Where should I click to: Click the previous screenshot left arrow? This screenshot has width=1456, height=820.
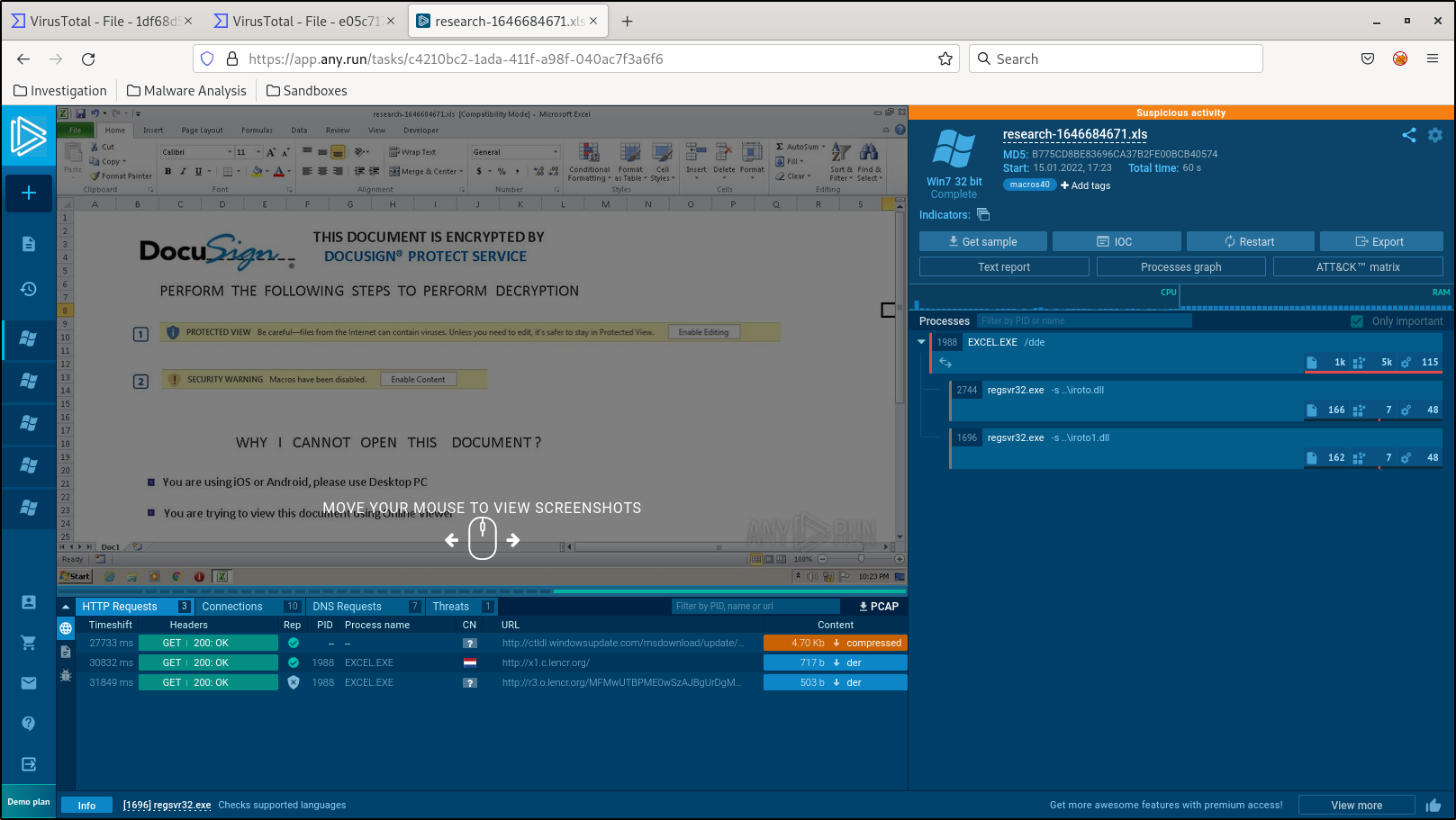(452, 540)
